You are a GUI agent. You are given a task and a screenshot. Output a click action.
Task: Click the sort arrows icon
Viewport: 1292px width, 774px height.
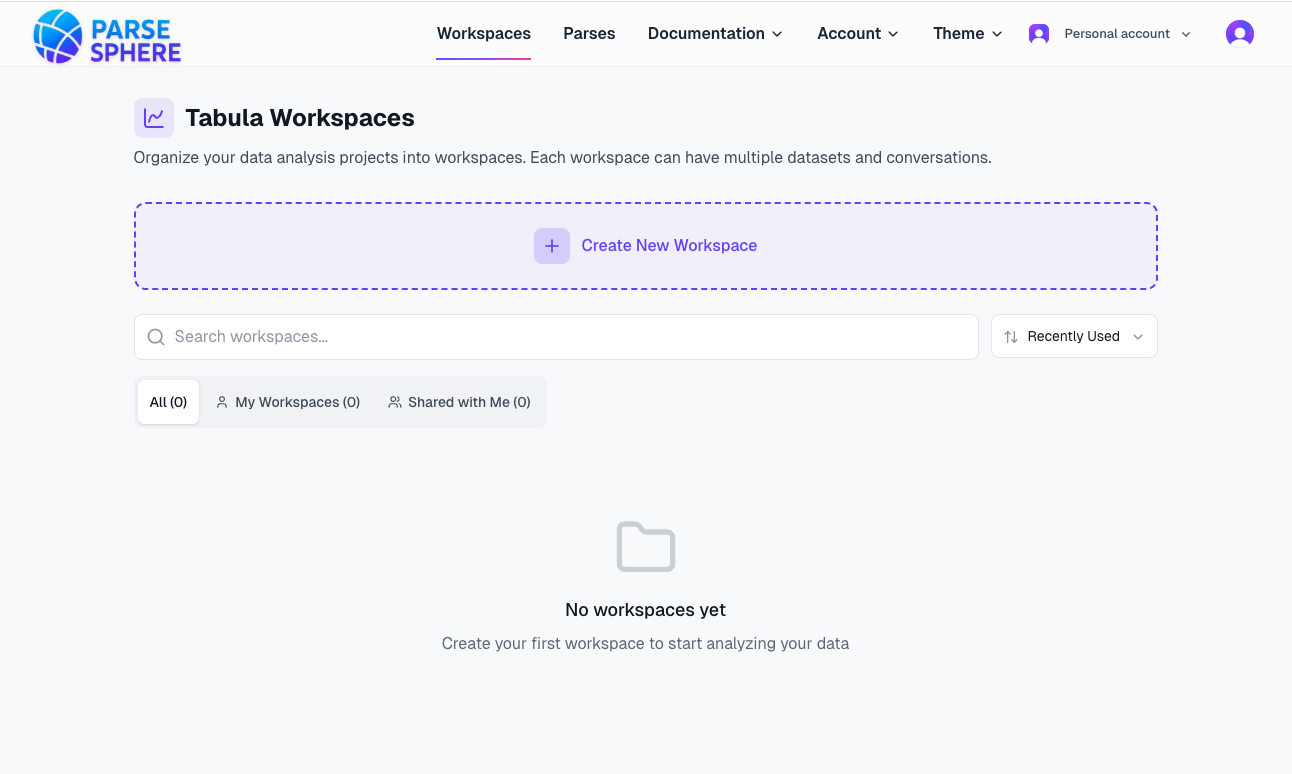pyautogui.click(x=1011, y=337)
